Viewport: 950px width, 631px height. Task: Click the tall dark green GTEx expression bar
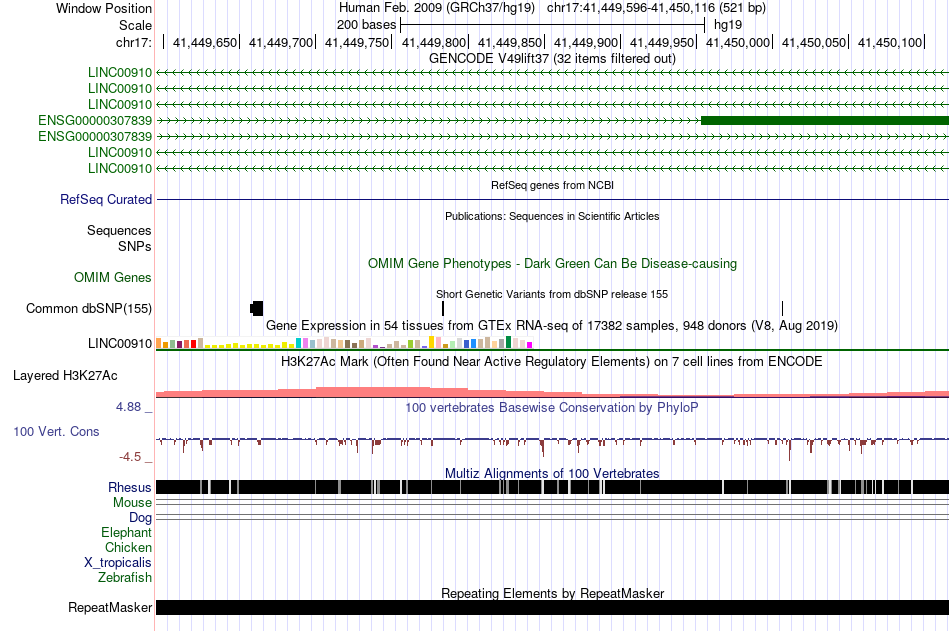tap(508, 342)
